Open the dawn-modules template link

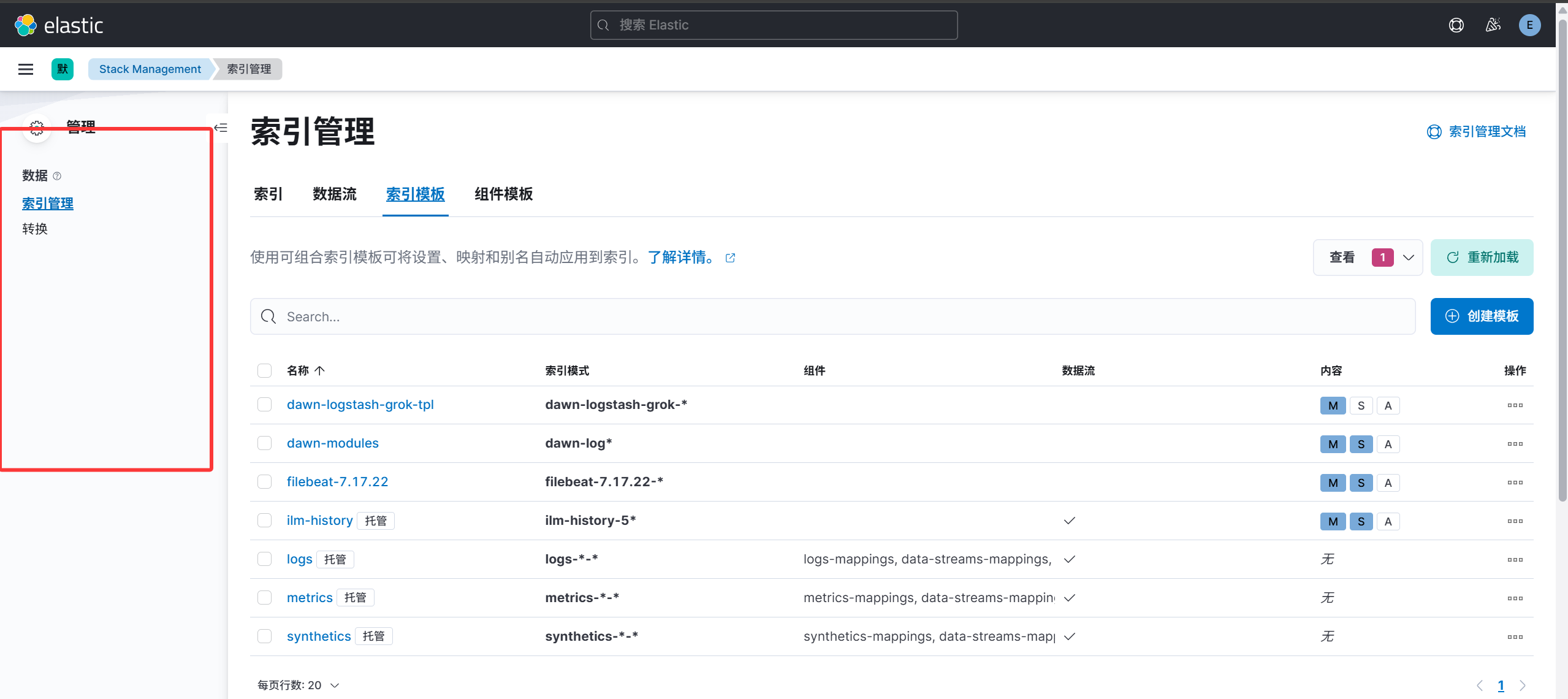tap(333, 443)
